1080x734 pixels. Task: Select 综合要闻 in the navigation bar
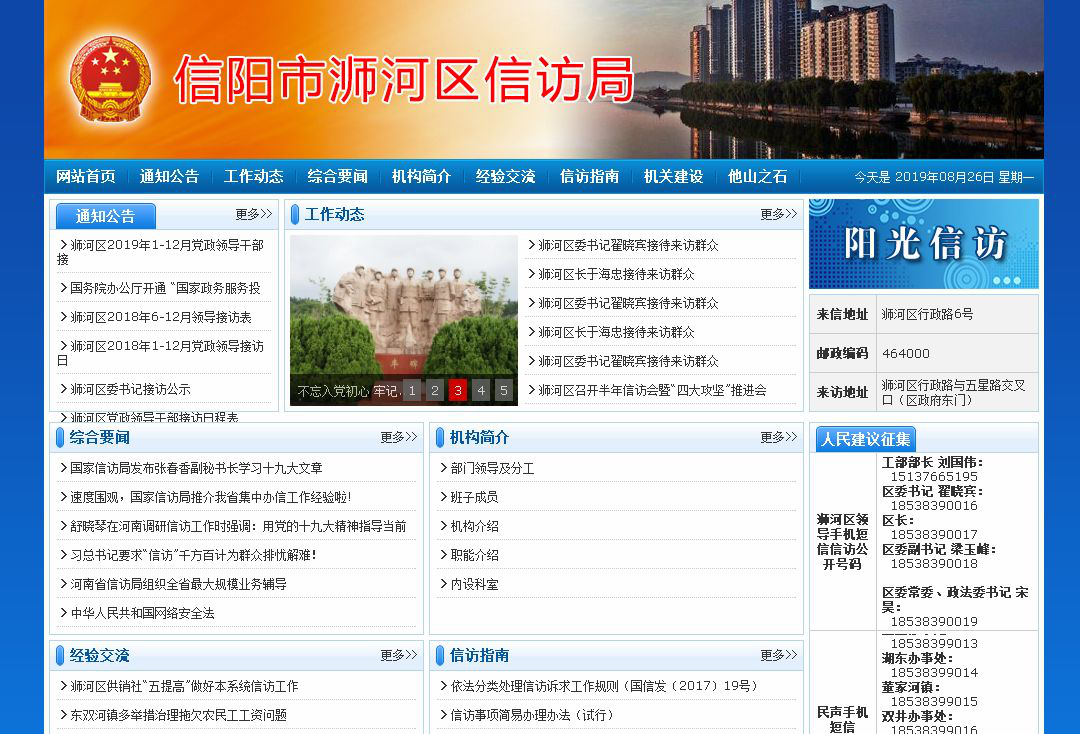point(338,176)
